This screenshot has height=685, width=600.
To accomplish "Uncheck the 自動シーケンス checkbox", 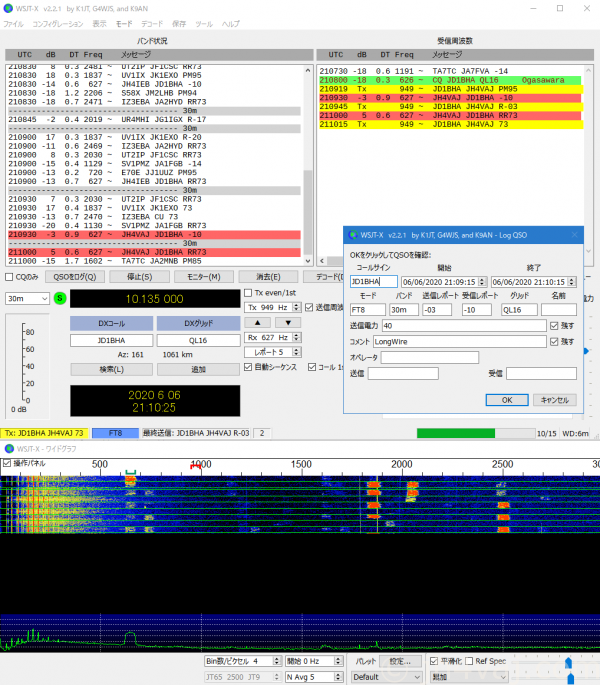I will coord(249,367).
